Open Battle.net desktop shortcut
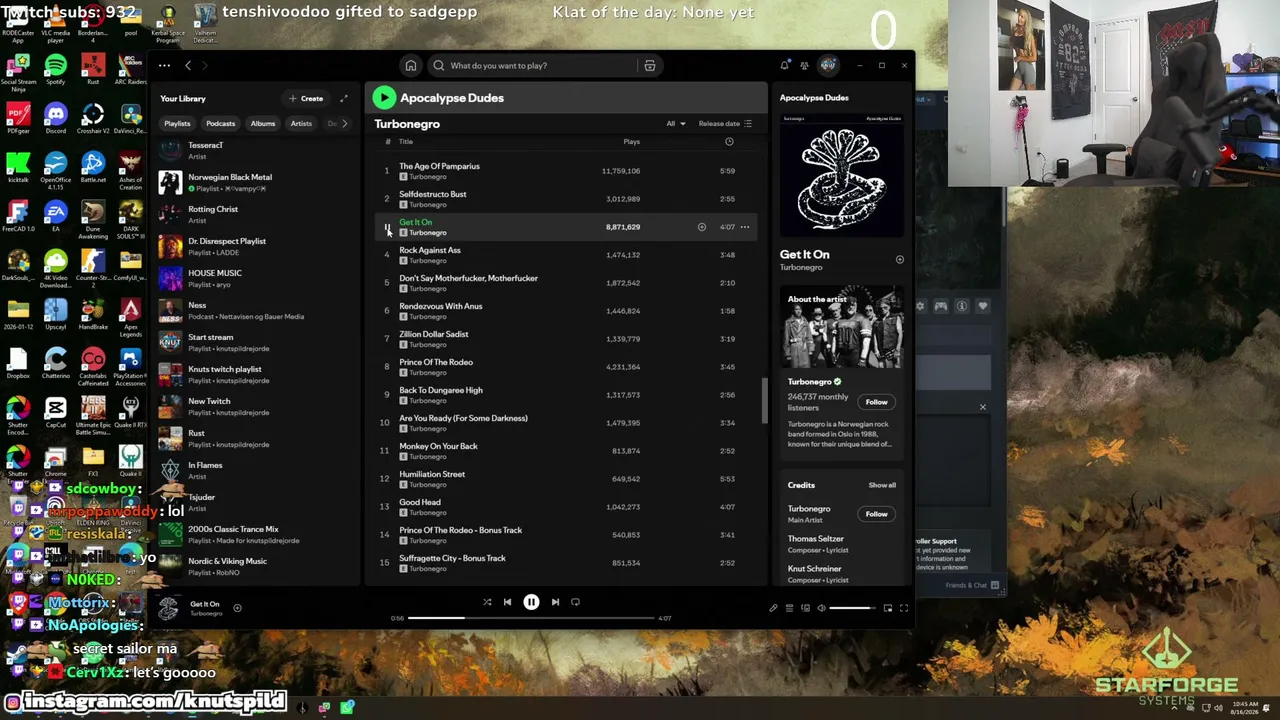Screen dimensions: 1280x720 [93, 167]
